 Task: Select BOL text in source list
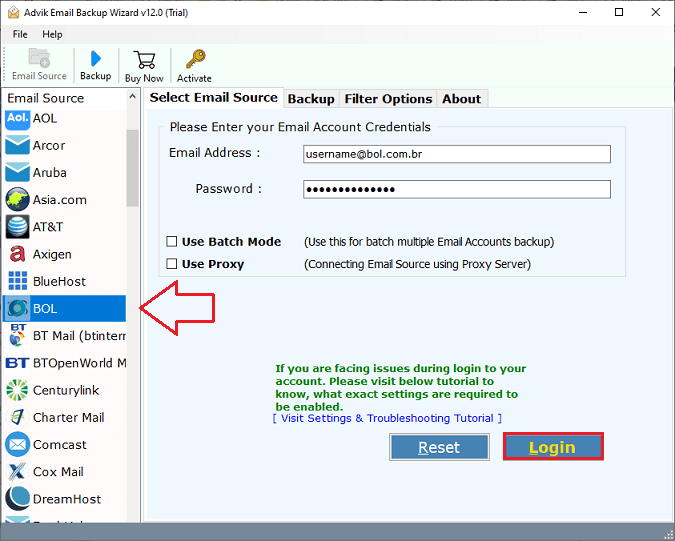(x=45, y=309)
